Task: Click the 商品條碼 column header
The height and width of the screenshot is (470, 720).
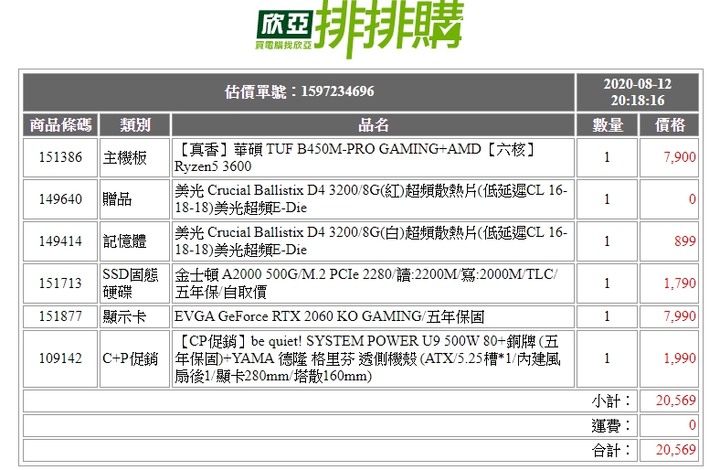Action: coord(60,125)
